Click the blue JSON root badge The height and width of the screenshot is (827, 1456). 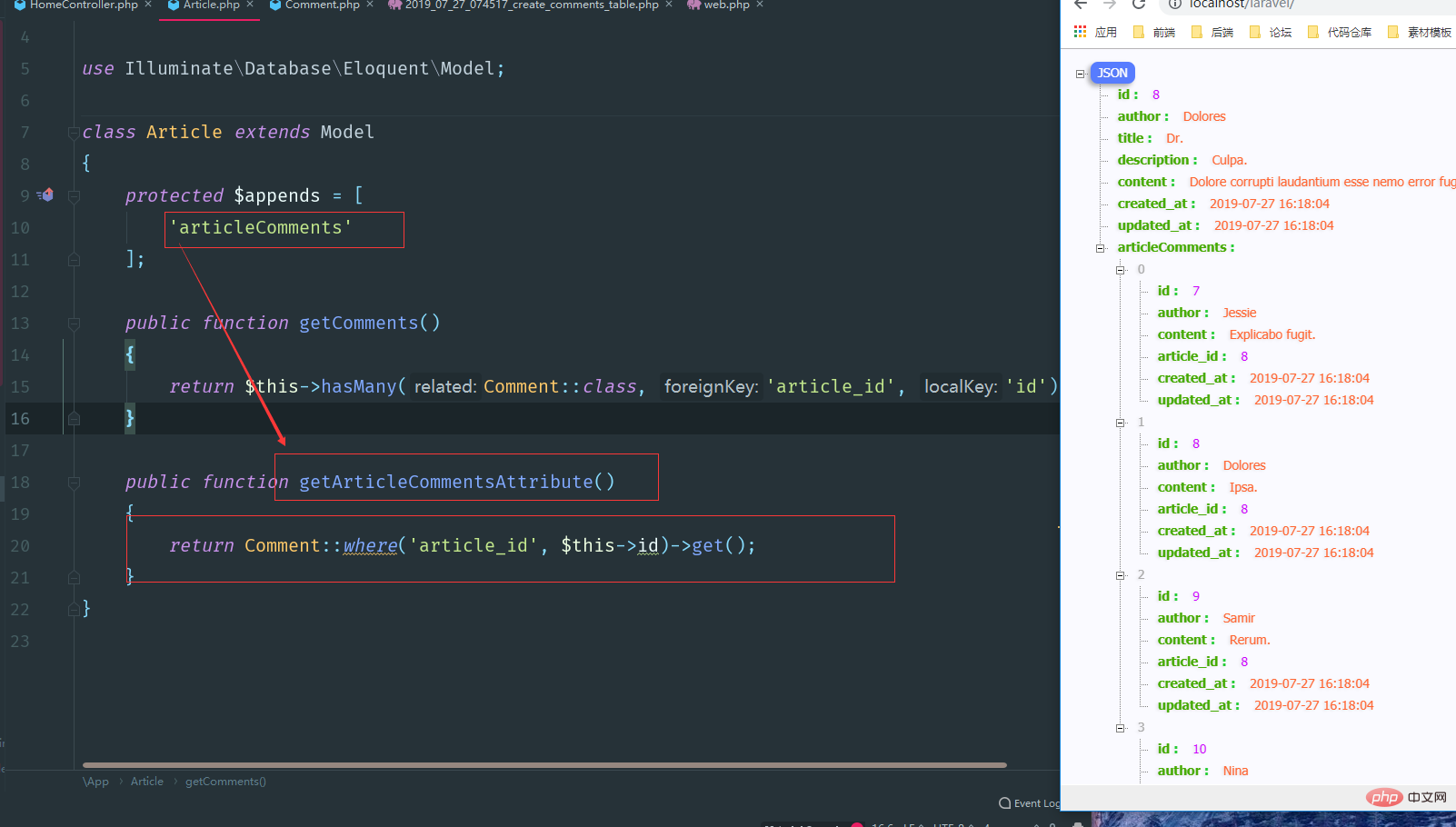1112,73
